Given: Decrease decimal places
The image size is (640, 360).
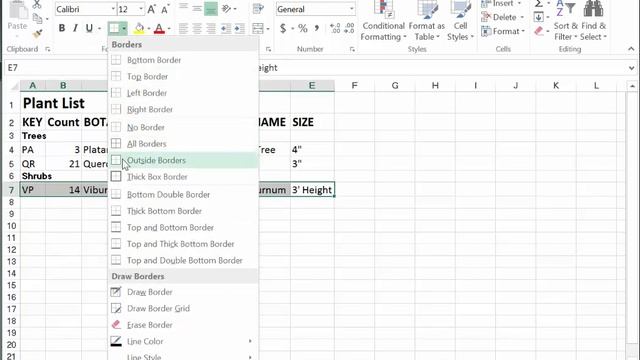Looking at the screenshot, I should [349, 28].
